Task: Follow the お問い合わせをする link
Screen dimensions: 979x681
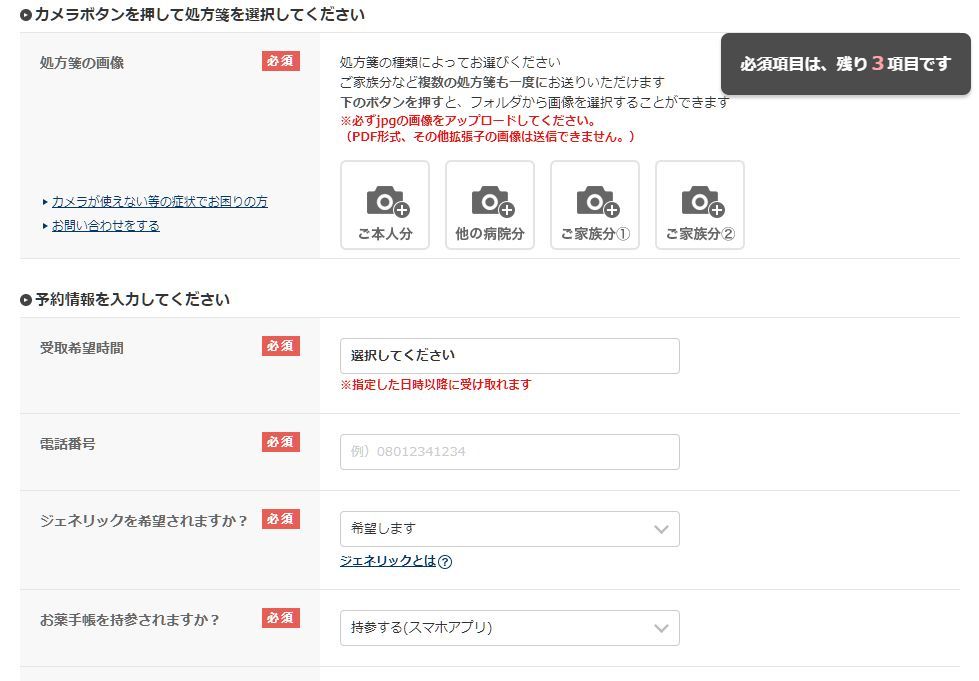Action: pos(105,225)
